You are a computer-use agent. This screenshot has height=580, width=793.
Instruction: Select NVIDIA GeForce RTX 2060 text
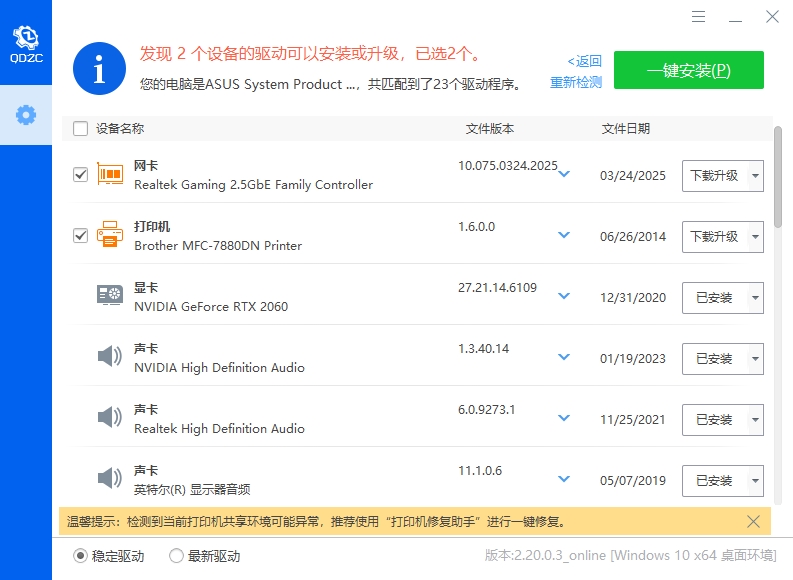click(x=211, y=307)
